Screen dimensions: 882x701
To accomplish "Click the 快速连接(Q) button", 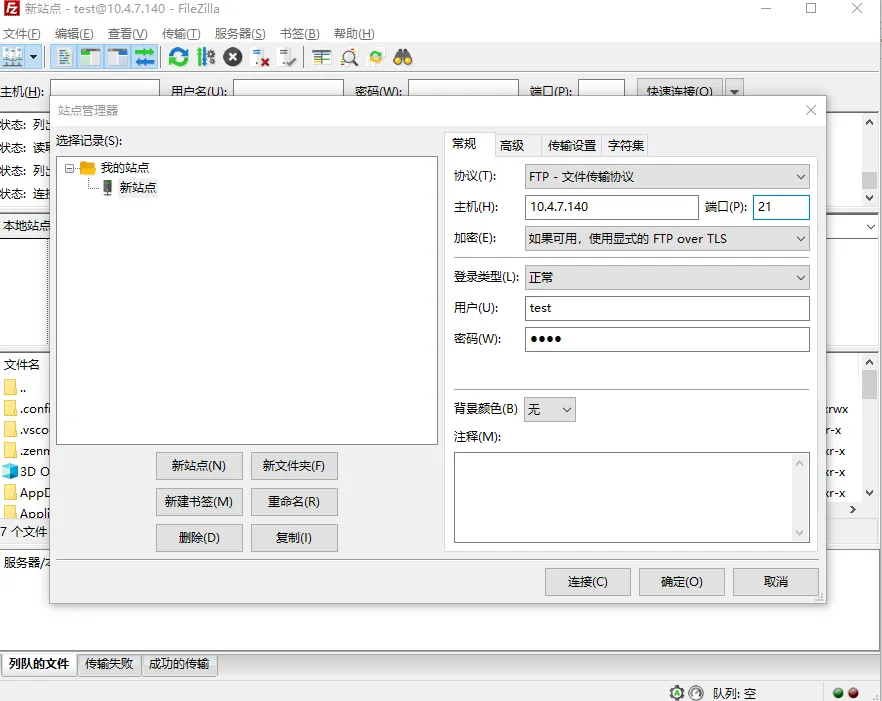I will [680, 90].
